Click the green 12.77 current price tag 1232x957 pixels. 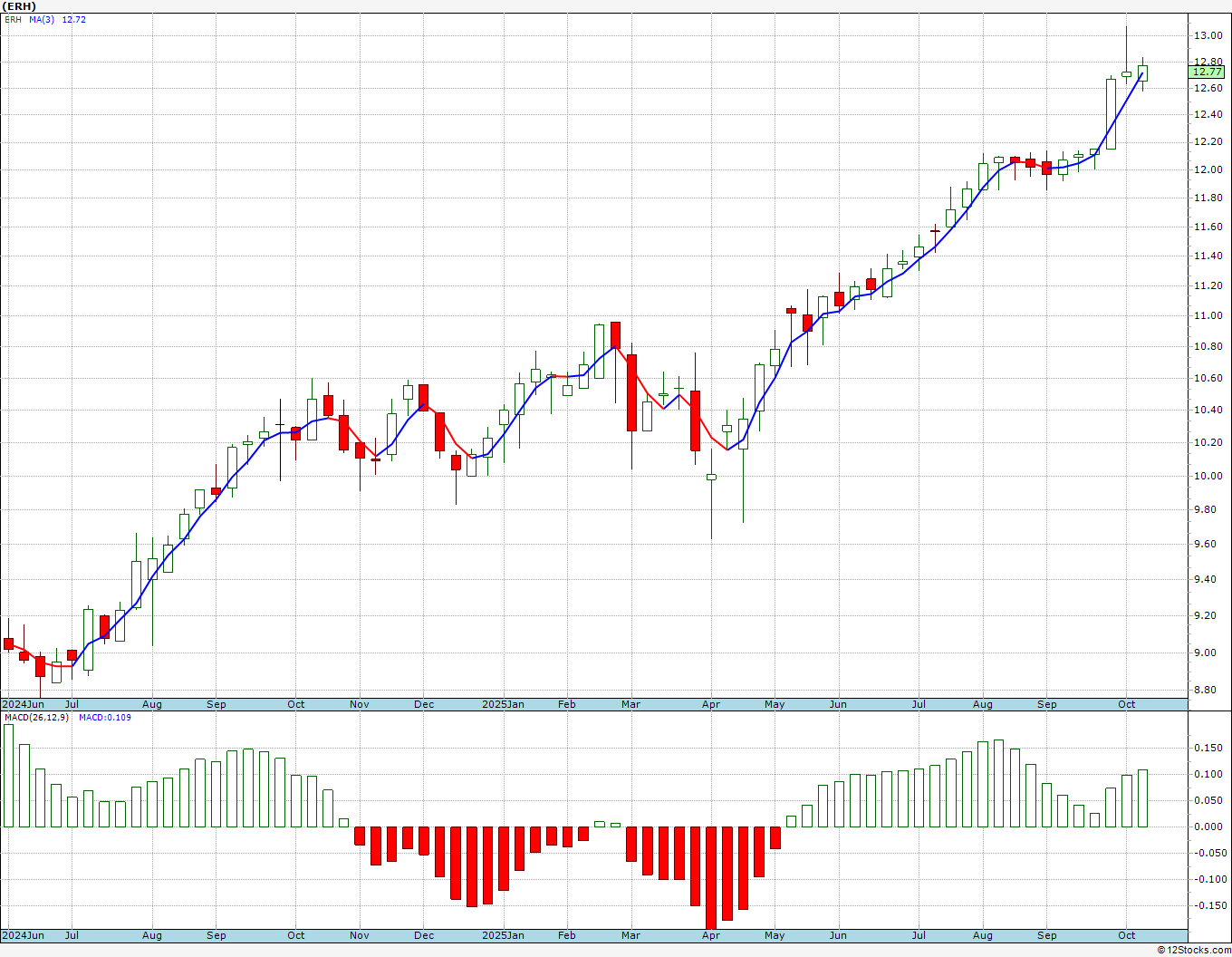[x=1207, y=72]
